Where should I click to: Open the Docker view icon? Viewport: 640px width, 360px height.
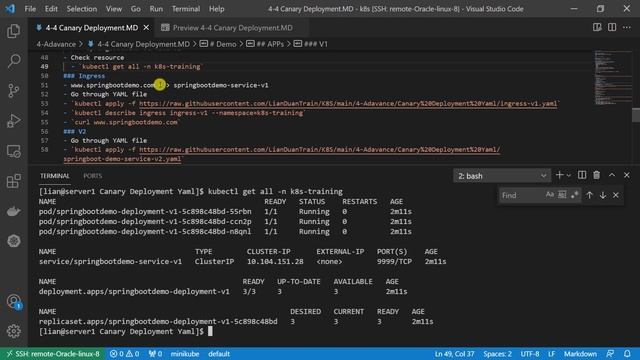[13, 211]
